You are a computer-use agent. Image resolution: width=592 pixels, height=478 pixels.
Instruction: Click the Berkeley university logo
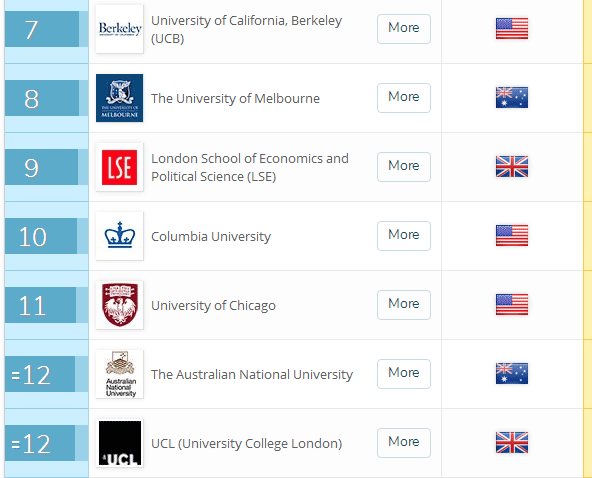119,29
